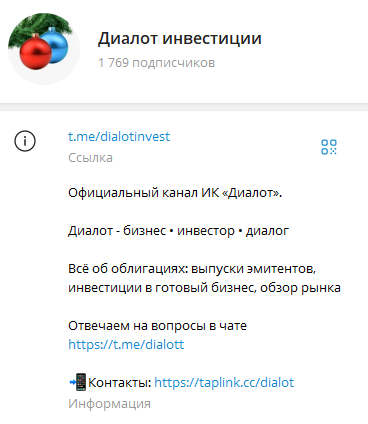Click the text Всё об облигациях: выпуски эмитентов
The width and height of the screenshot is (368, 424).
point(192,269)
